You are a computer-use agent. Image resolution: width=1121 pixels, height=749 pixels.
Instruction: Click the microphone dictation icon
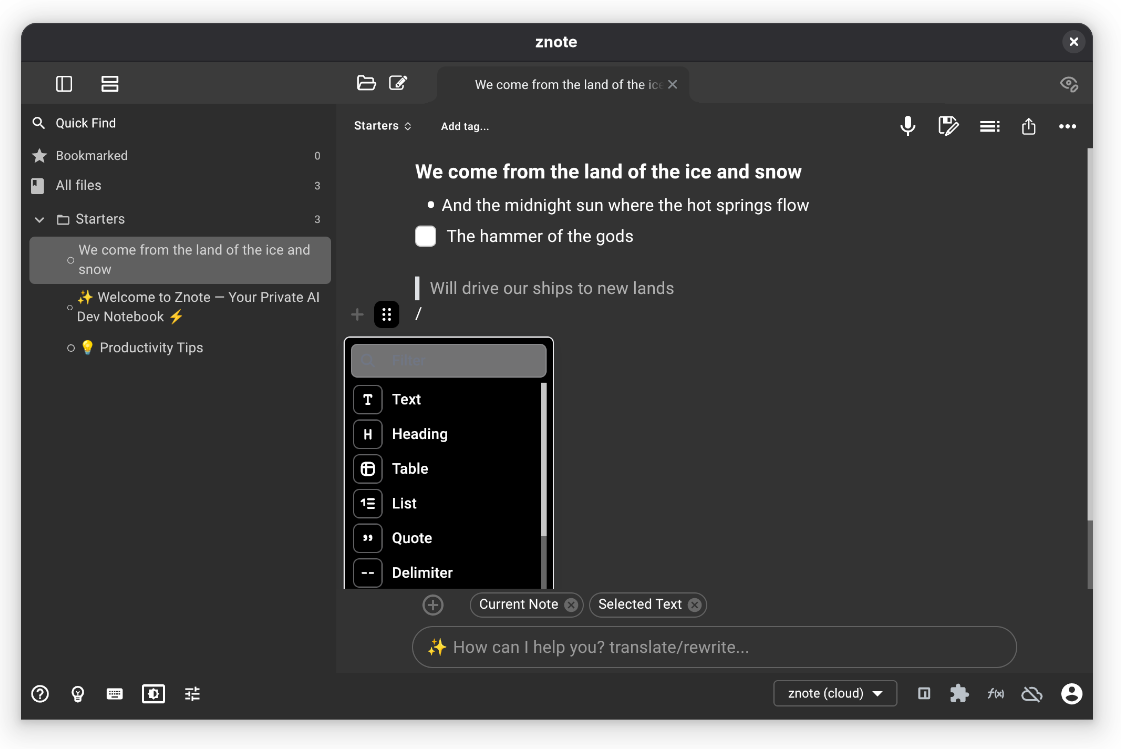[x=907, y=126]
